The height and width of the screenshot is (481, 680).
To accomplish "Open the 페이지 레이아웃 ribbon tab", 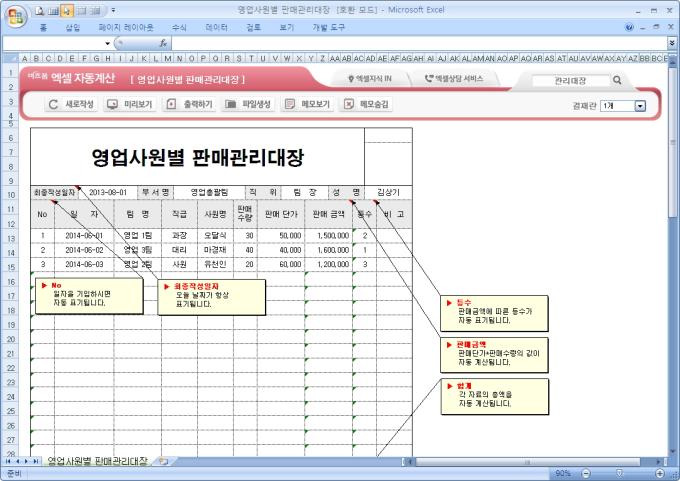I will (126, 27).
